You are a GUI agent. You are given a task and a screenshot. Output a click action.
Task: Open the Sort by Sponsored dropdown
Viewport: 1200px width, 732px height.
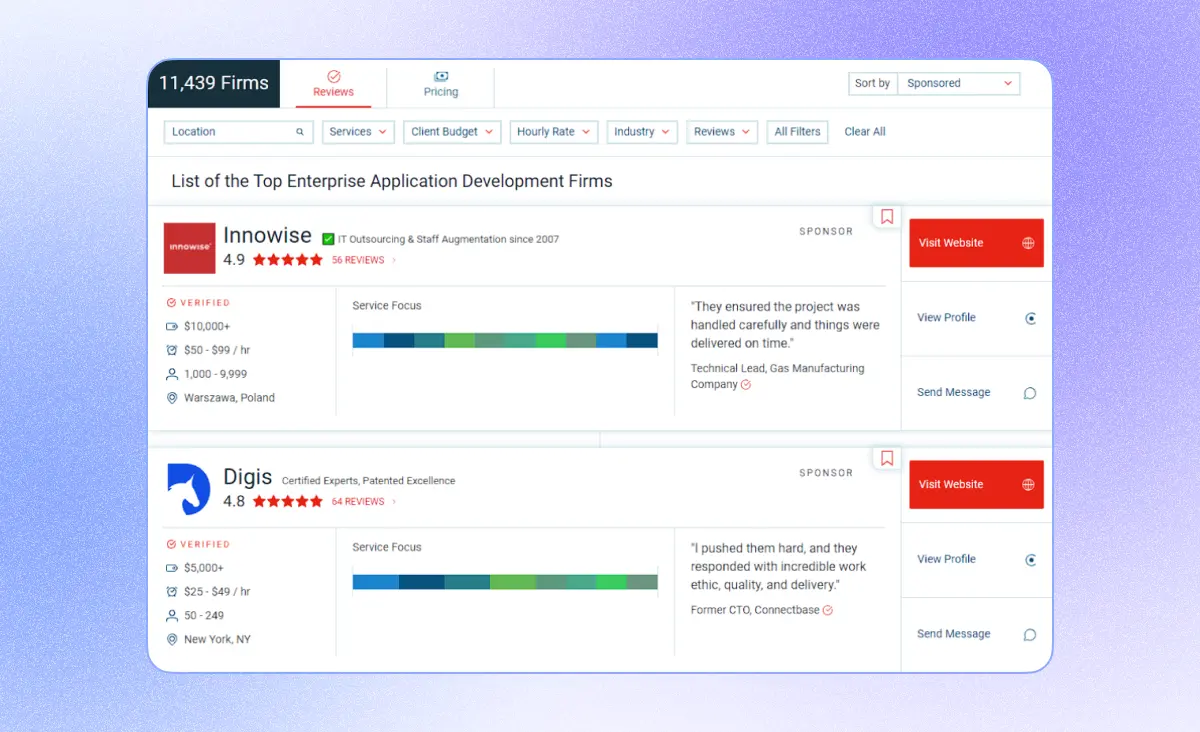tap(958, 84)
